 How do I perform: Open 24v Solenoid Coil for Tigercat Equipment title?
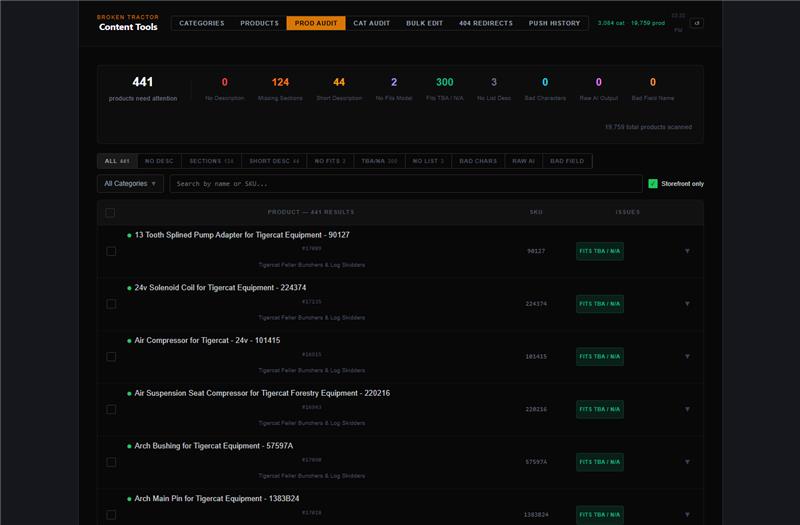click(220, 288)
